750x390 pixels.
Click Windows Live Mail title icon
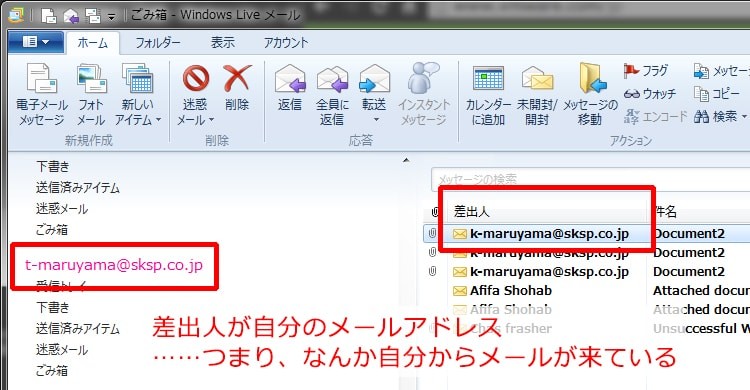[x=16, y=16]
